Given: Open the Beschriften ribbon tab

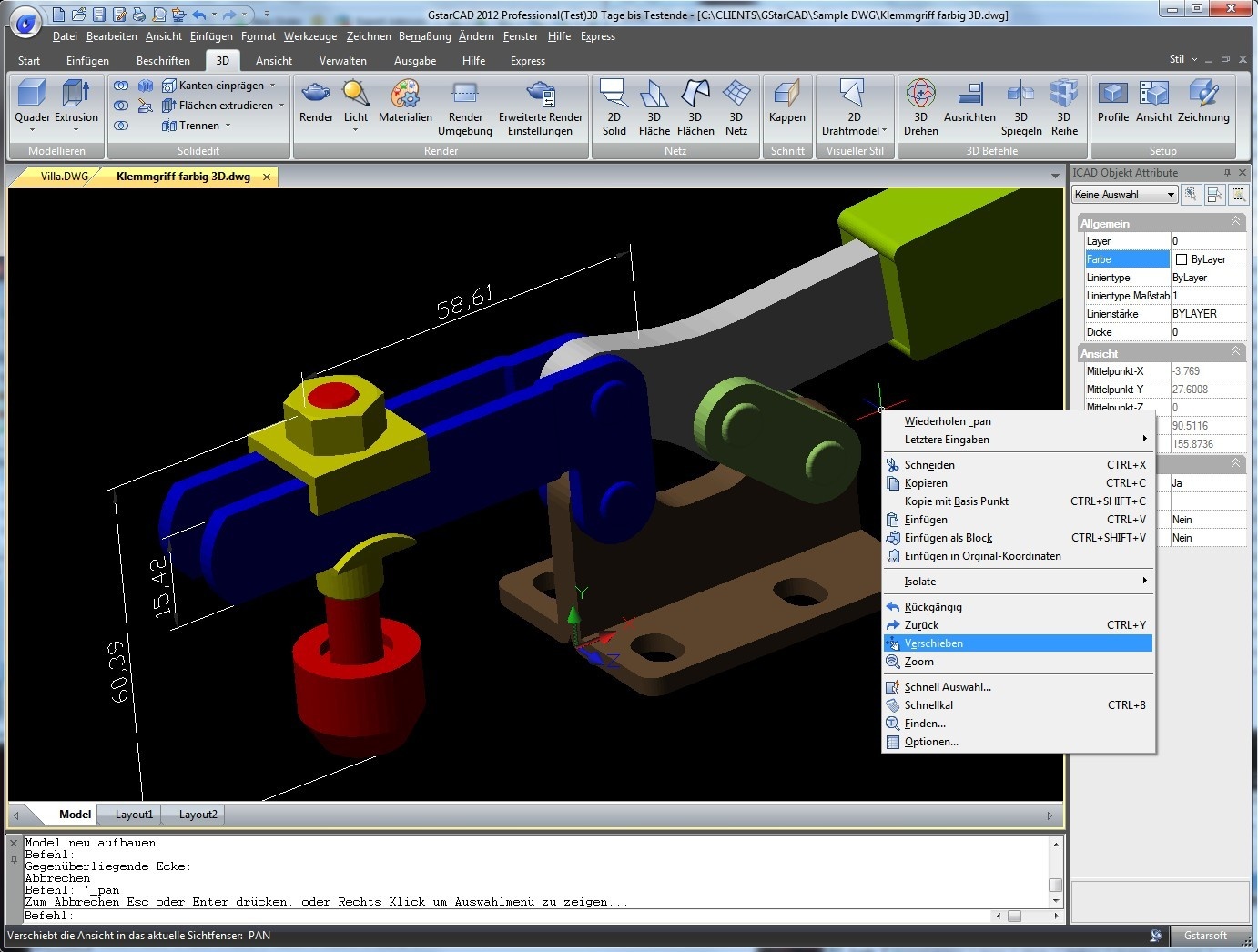Looking at the screenshot, I should (163, 61).
